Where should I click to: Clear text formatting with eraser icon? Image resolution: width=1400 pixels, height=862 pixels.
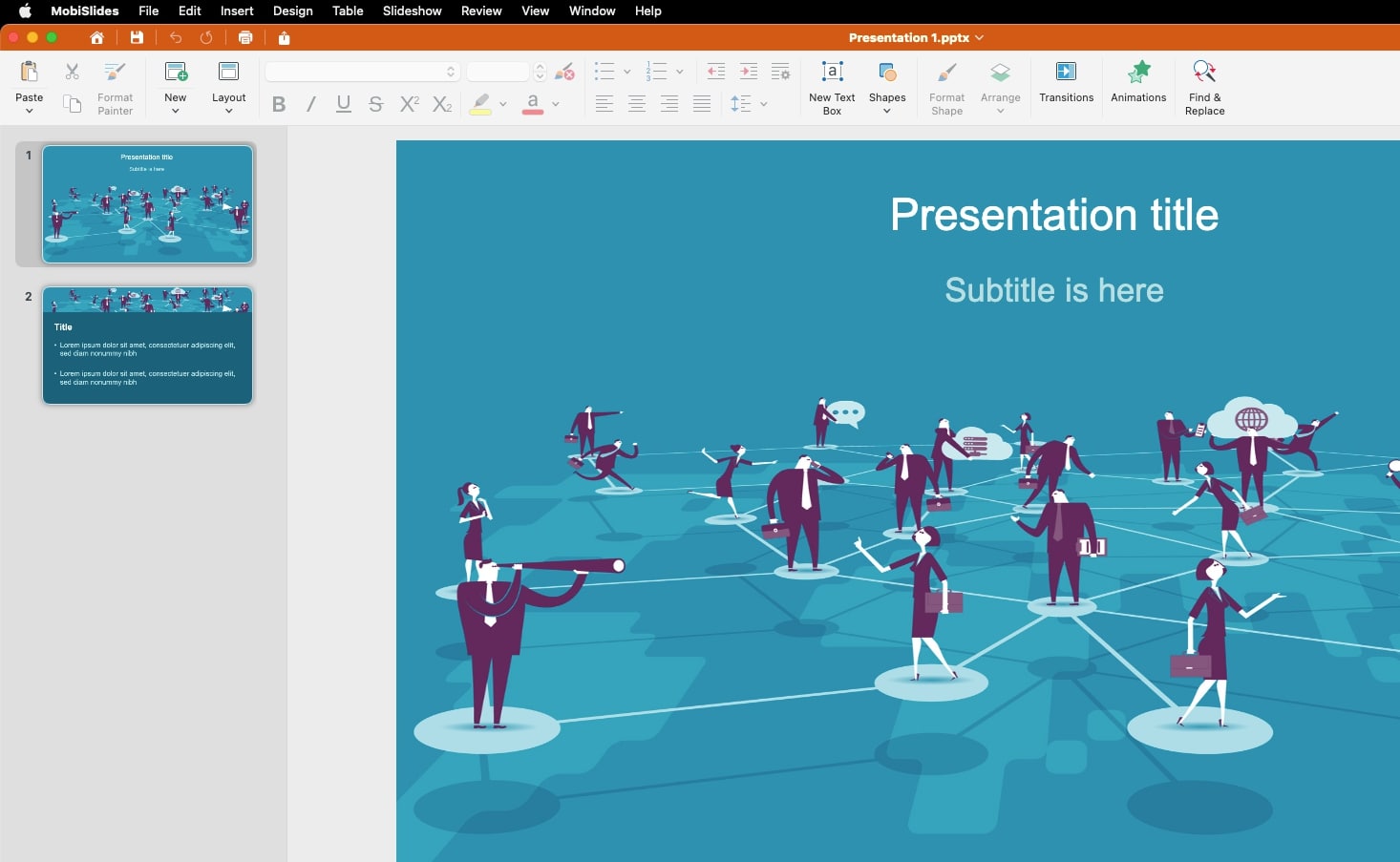click(564, 72)
